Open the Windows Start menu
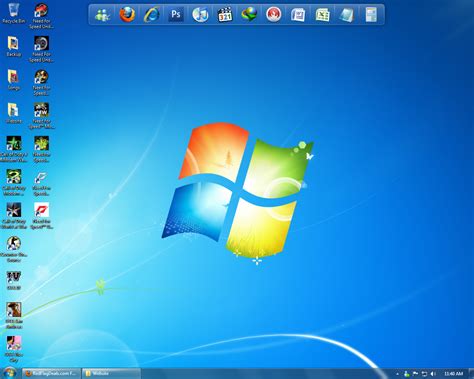Viewport: 474px width, 379px height. pyautogui.click(x=10, y=373)
